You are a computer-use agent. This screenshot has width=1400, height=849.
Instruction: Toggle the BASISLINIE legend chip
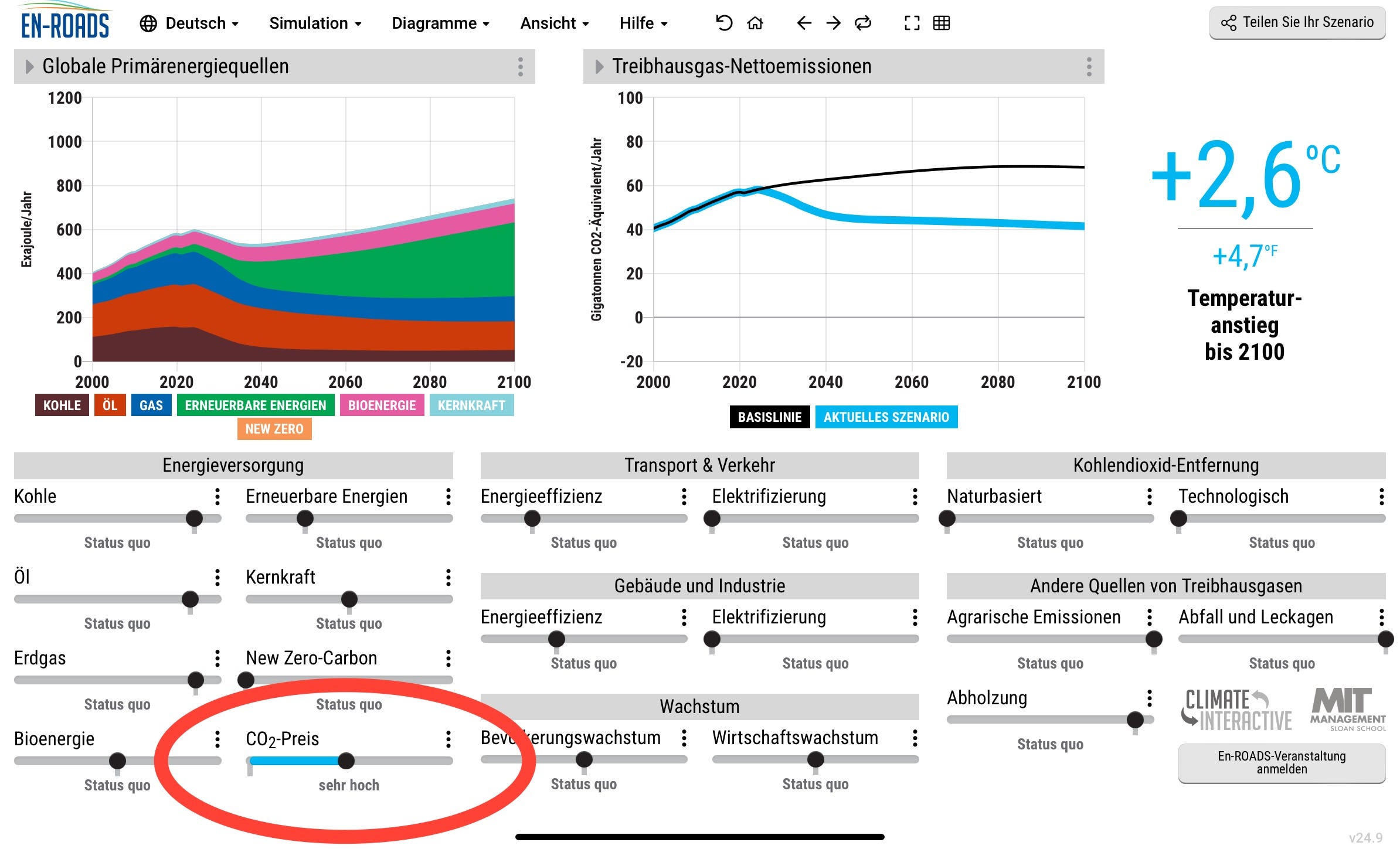(769, 417)
